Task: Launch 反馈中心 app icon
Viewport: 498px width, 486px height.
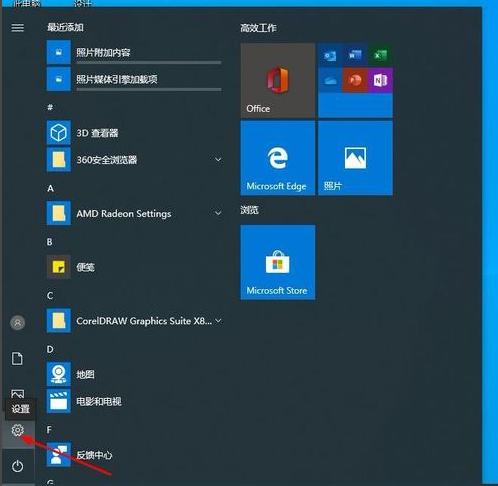Action: 59,455
